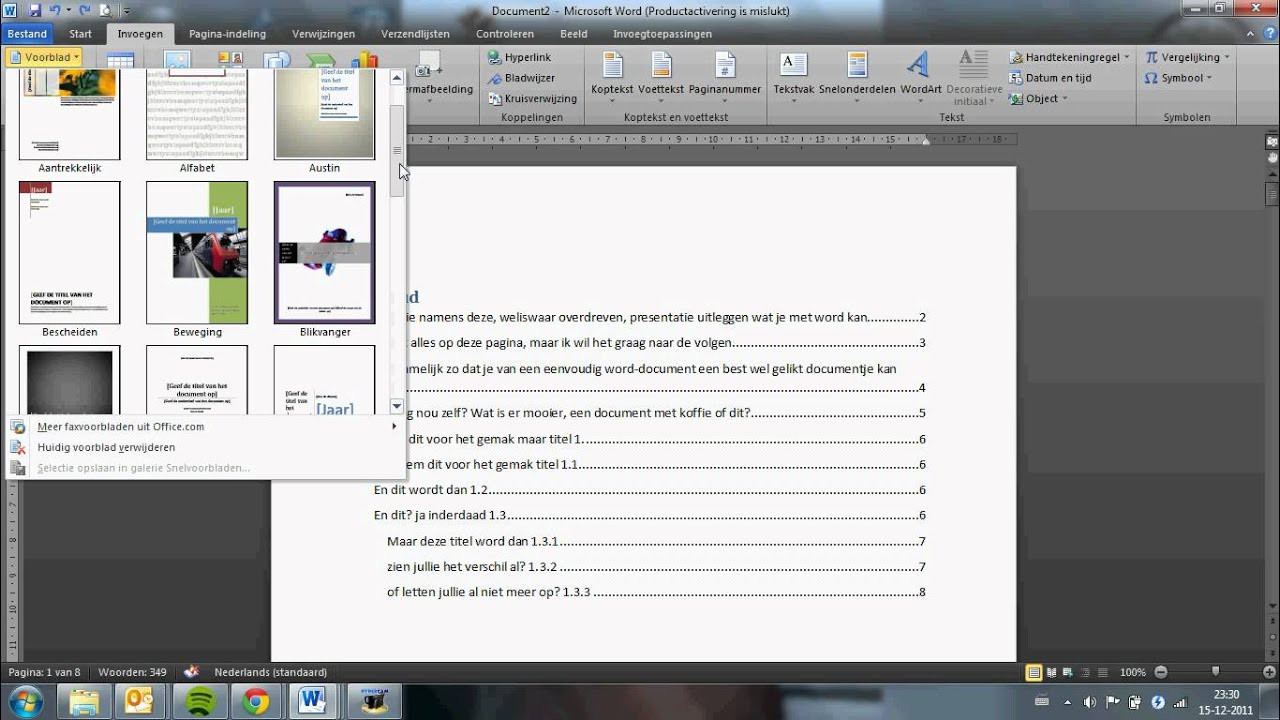1280x720 pixels.
Task: Open the Paginanummer page number menu
Action: pyautogui.click(x=725, y=77)
